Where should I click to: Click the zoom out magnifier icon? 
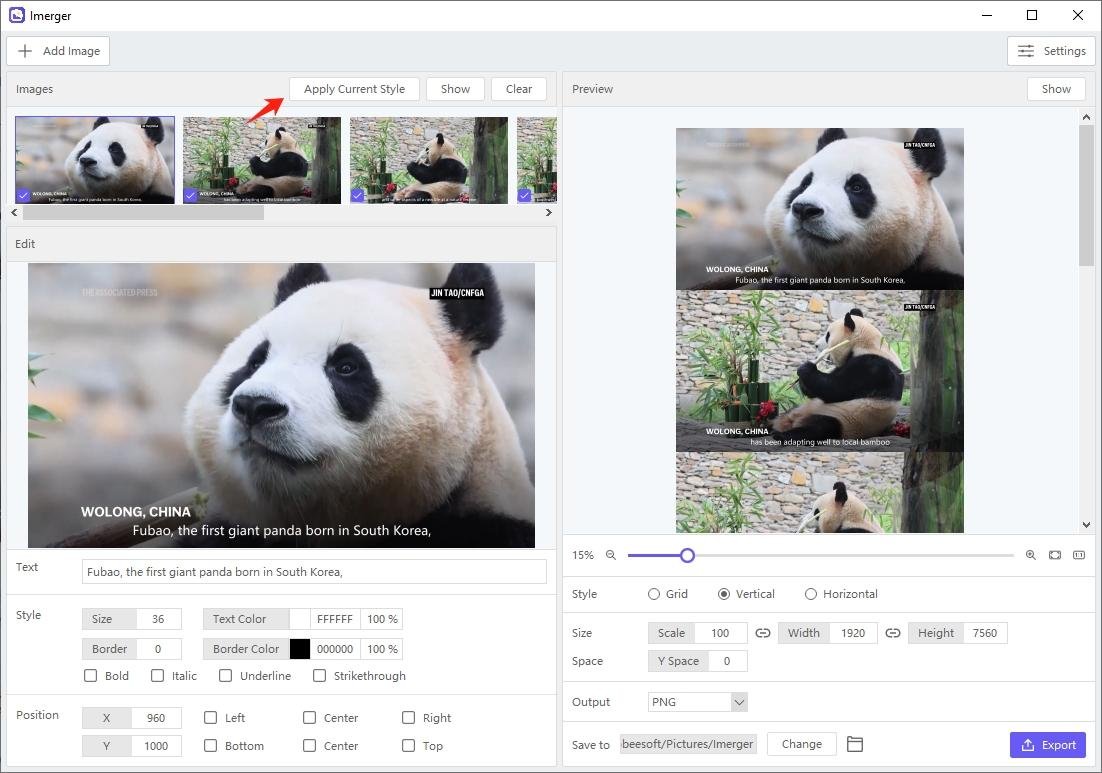coord(611,555)
